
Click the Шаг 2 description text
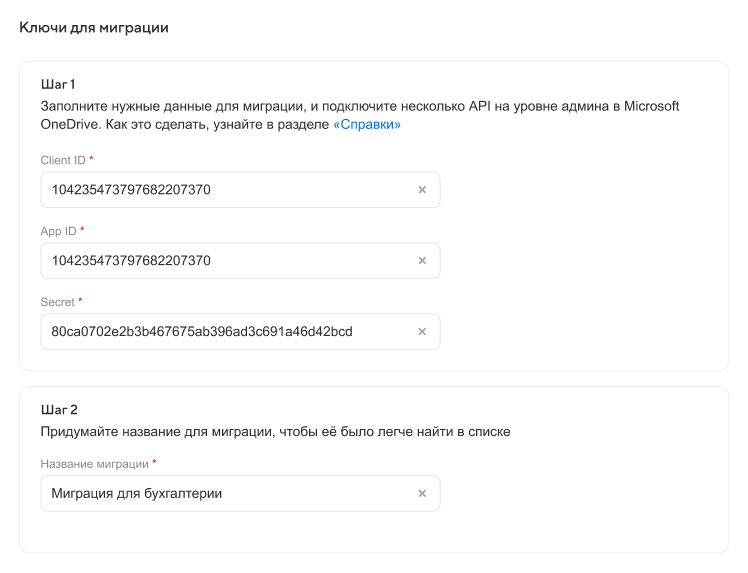pos(275,432)
